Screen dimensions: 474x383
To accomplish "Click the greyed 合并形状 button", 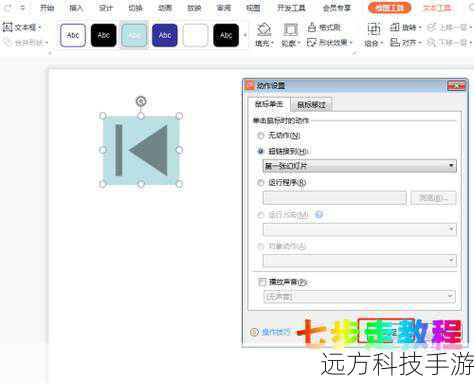I will (x=26, y=42).
